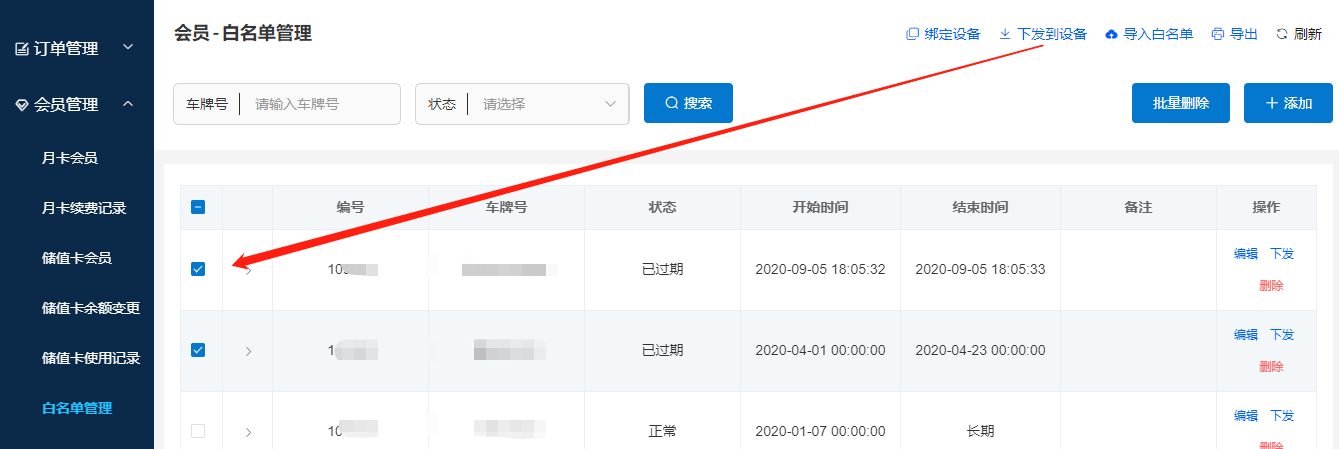Expand the 订单管理 sidebar menu

click(127, 47)
